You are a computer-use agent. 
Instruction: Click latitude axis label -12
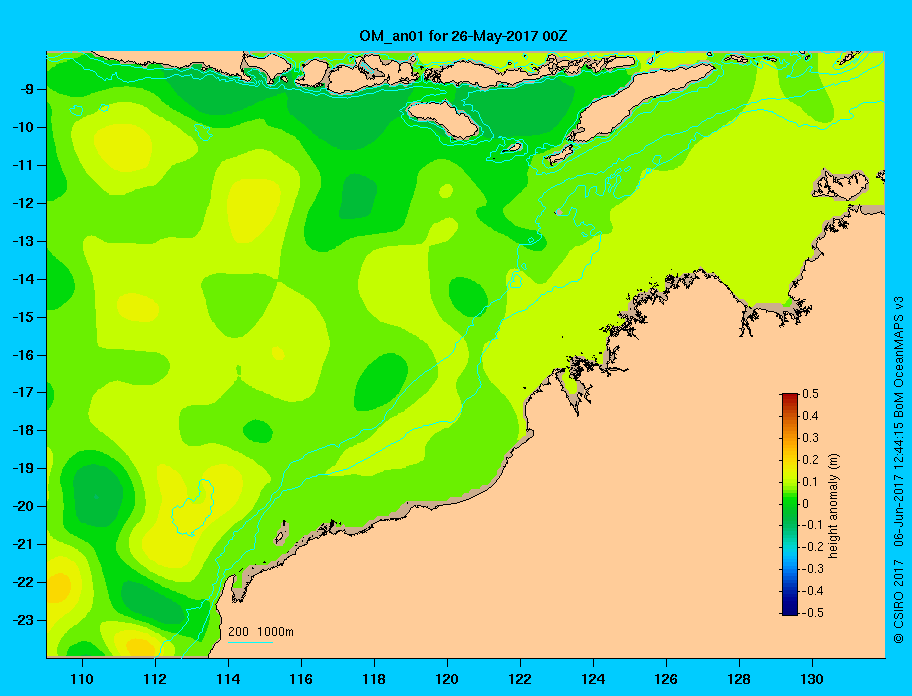22,204
